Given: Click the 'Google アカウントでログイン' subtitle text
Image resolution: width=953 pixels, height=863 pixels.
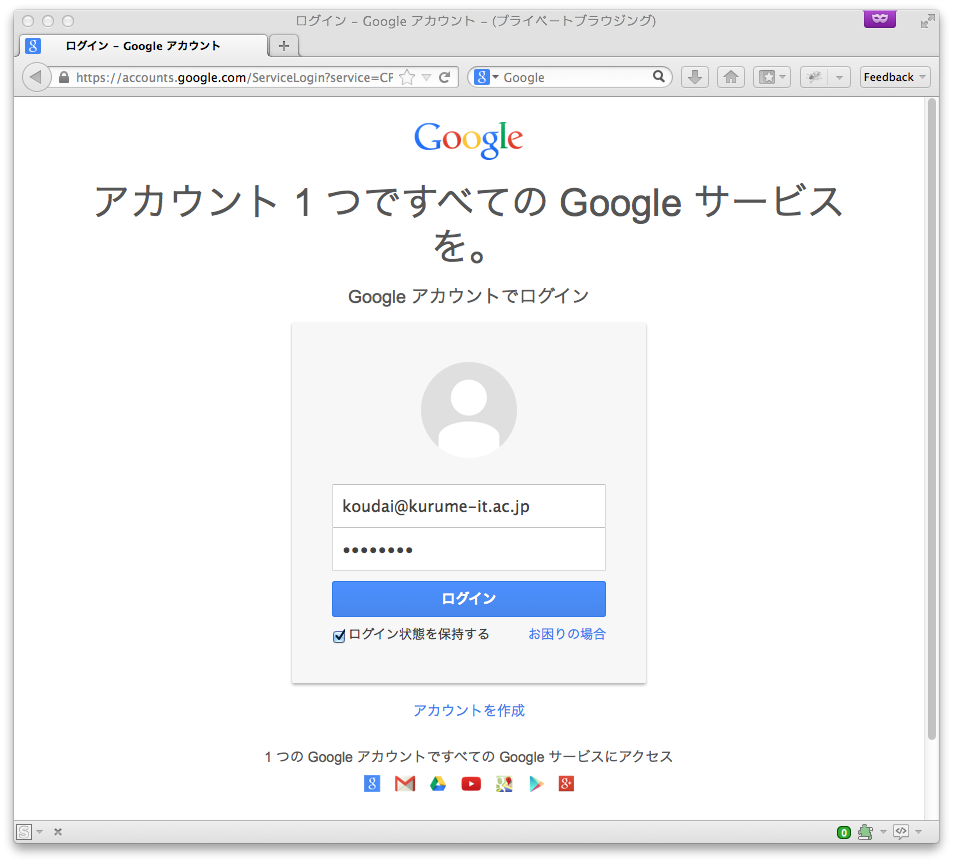Looking at the screenshot, I should coord(469,296).
